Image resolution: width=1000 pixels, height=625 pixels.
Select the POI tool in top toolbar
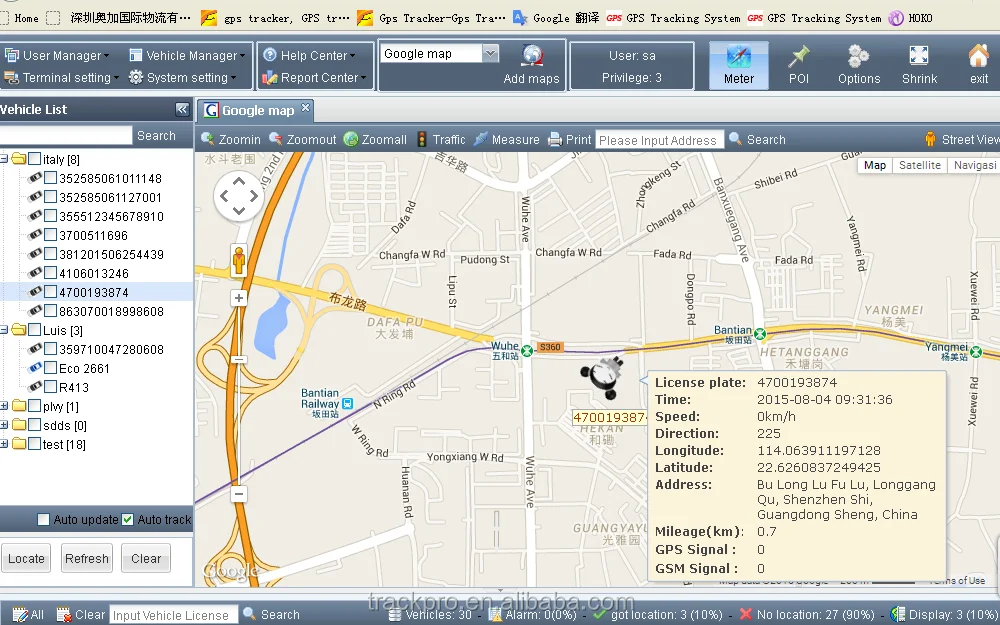tap(799, 62)
